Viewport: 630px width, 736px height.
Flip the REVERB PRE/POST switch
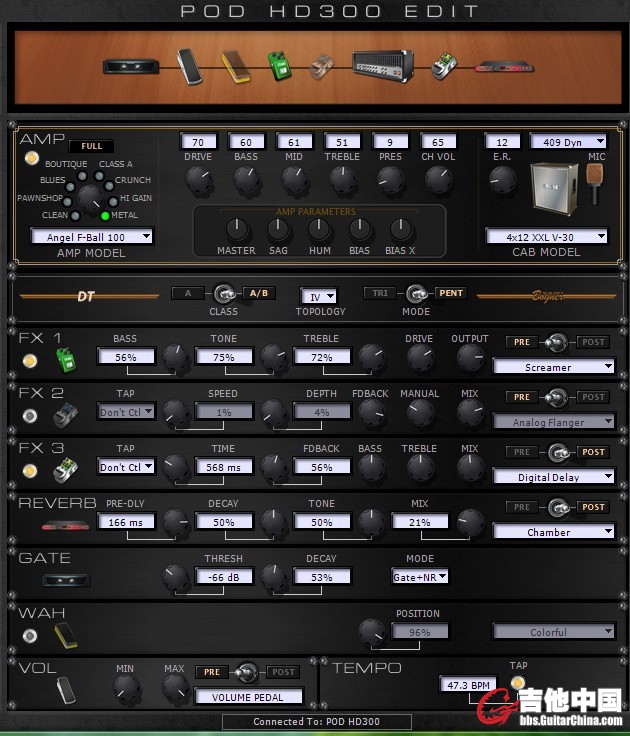tap(559, 507)
